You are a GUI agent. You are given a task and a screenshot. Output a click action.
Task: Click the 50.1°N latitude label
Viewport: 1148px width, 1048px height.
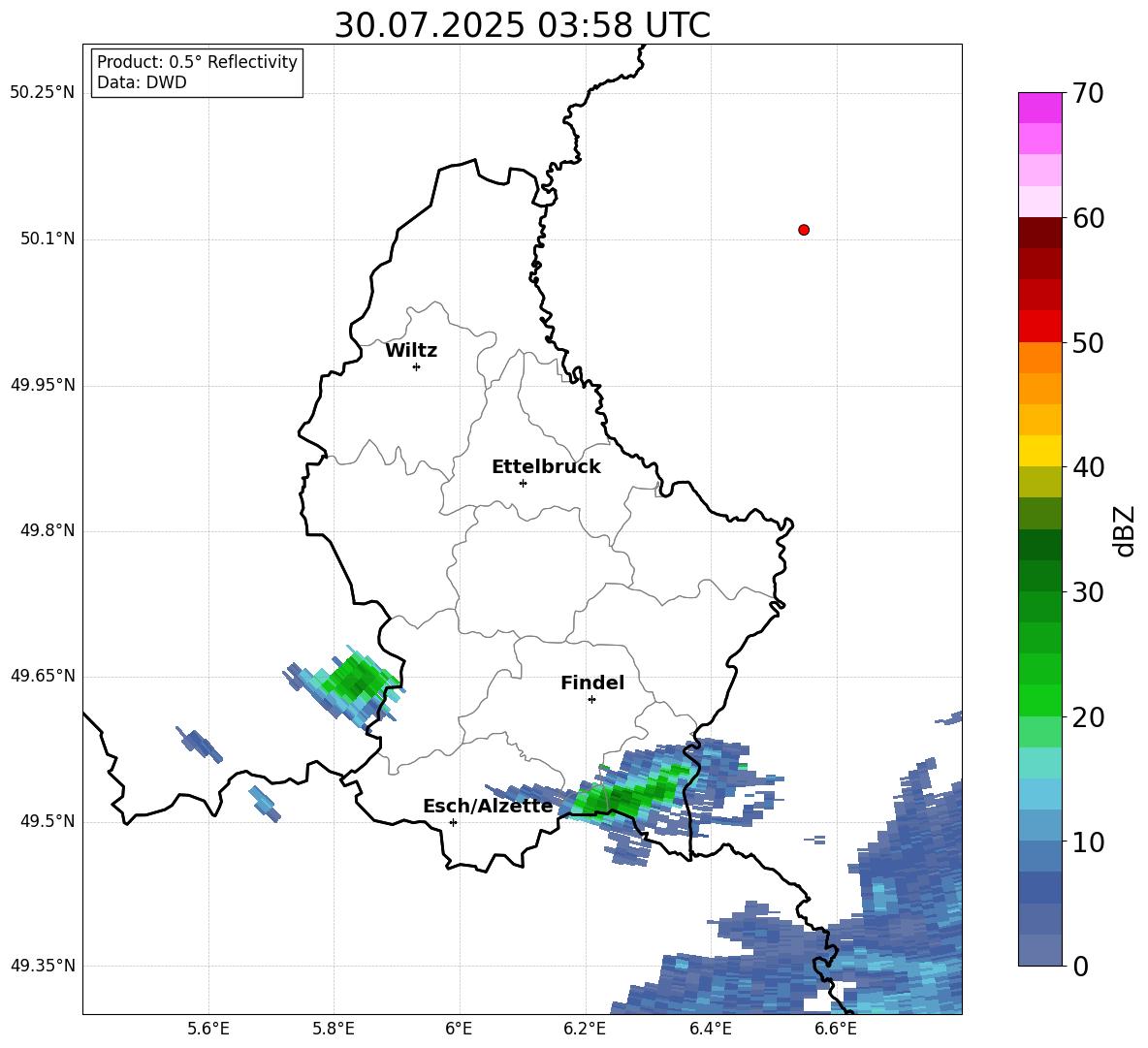[48, 238]
